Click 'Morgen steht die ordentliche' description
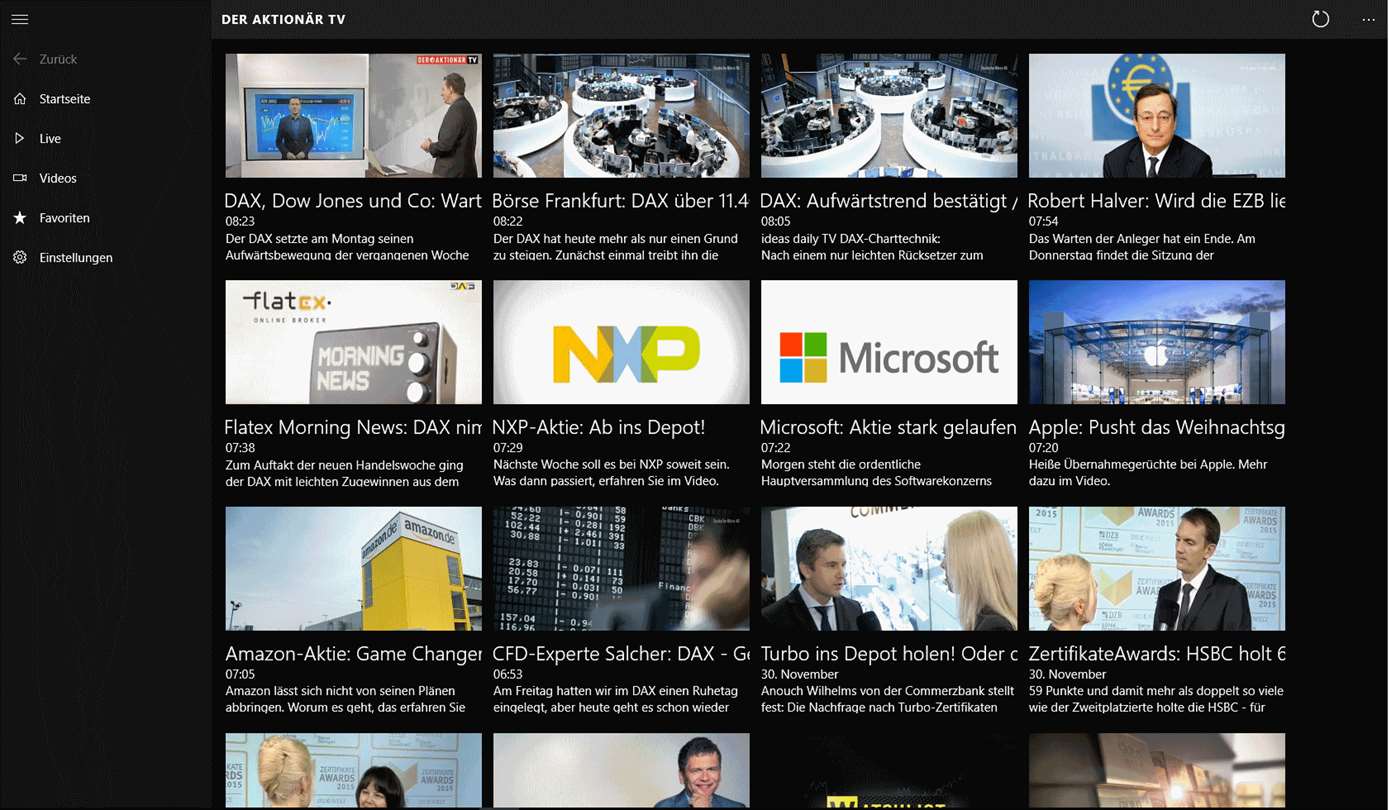This screenshot has width=1389, height=810. pyautogui.click(x=876, y=473)
